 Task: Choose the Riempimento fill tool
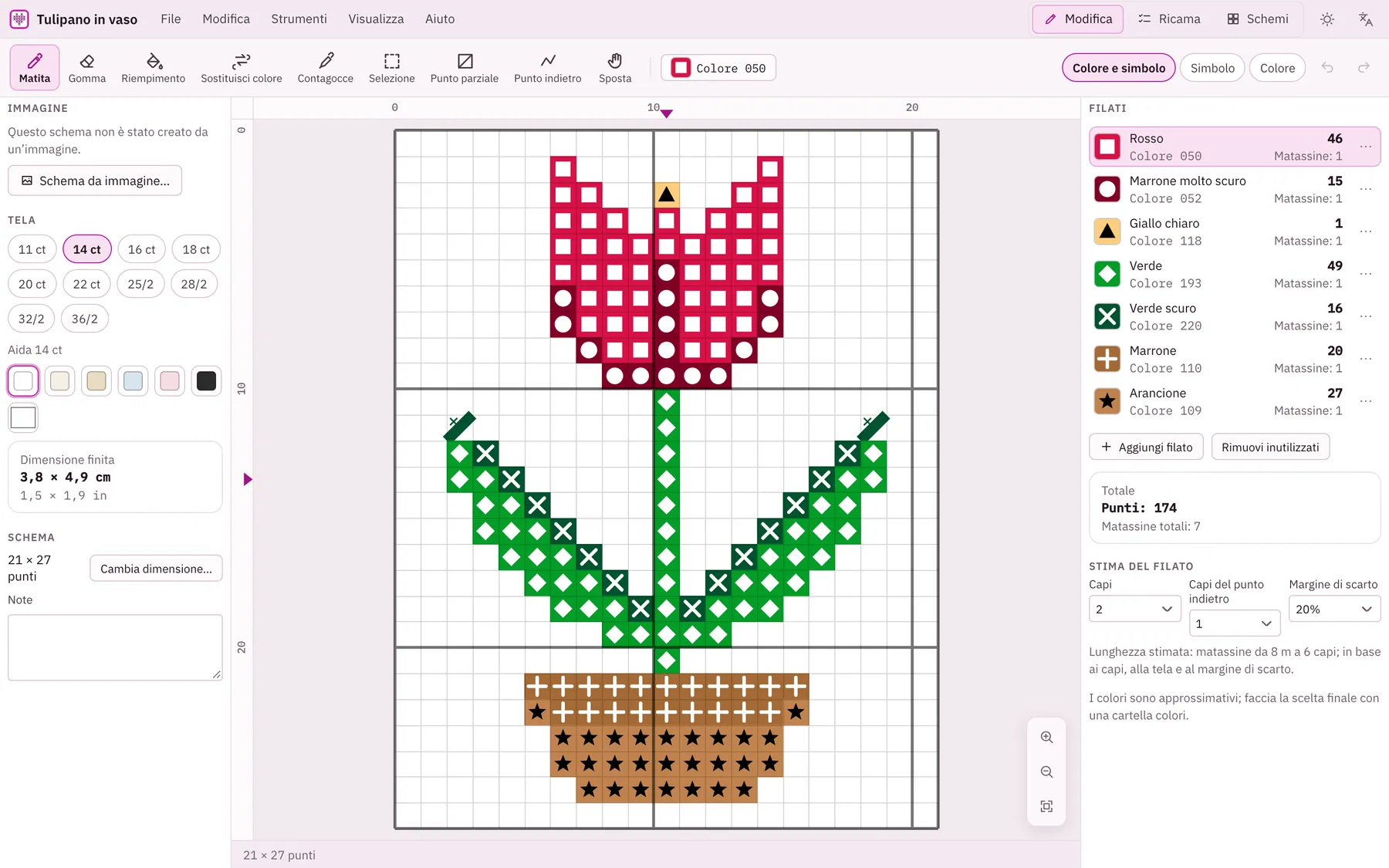click(154, 68)
